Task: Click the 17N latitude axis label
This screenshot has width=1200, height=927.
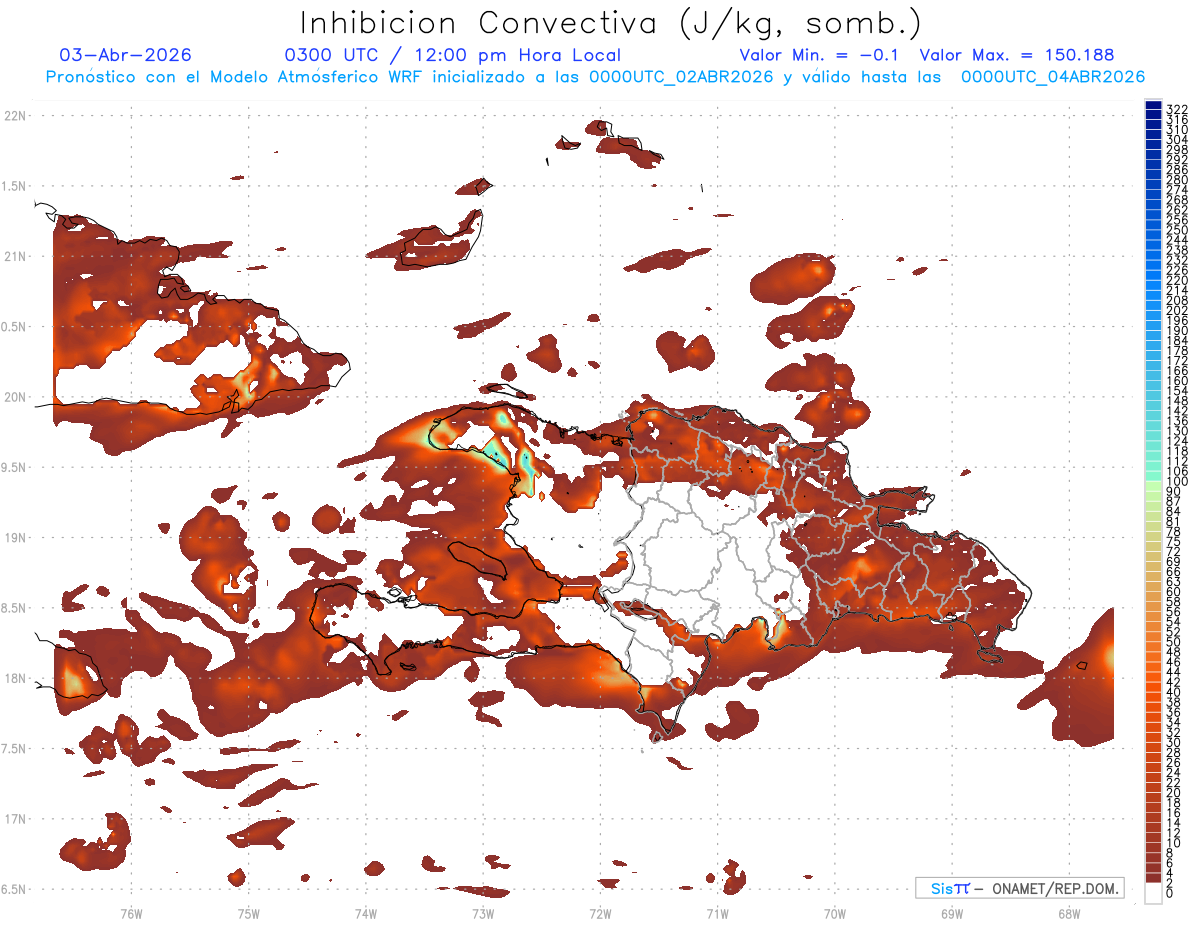Action: point(15,819)
